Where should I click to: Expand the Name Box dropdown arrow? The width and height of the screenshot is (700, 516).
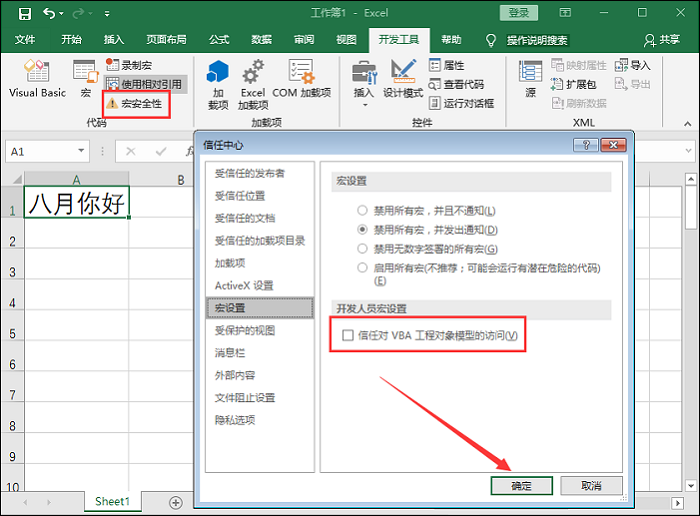click(x=81, y=150)
